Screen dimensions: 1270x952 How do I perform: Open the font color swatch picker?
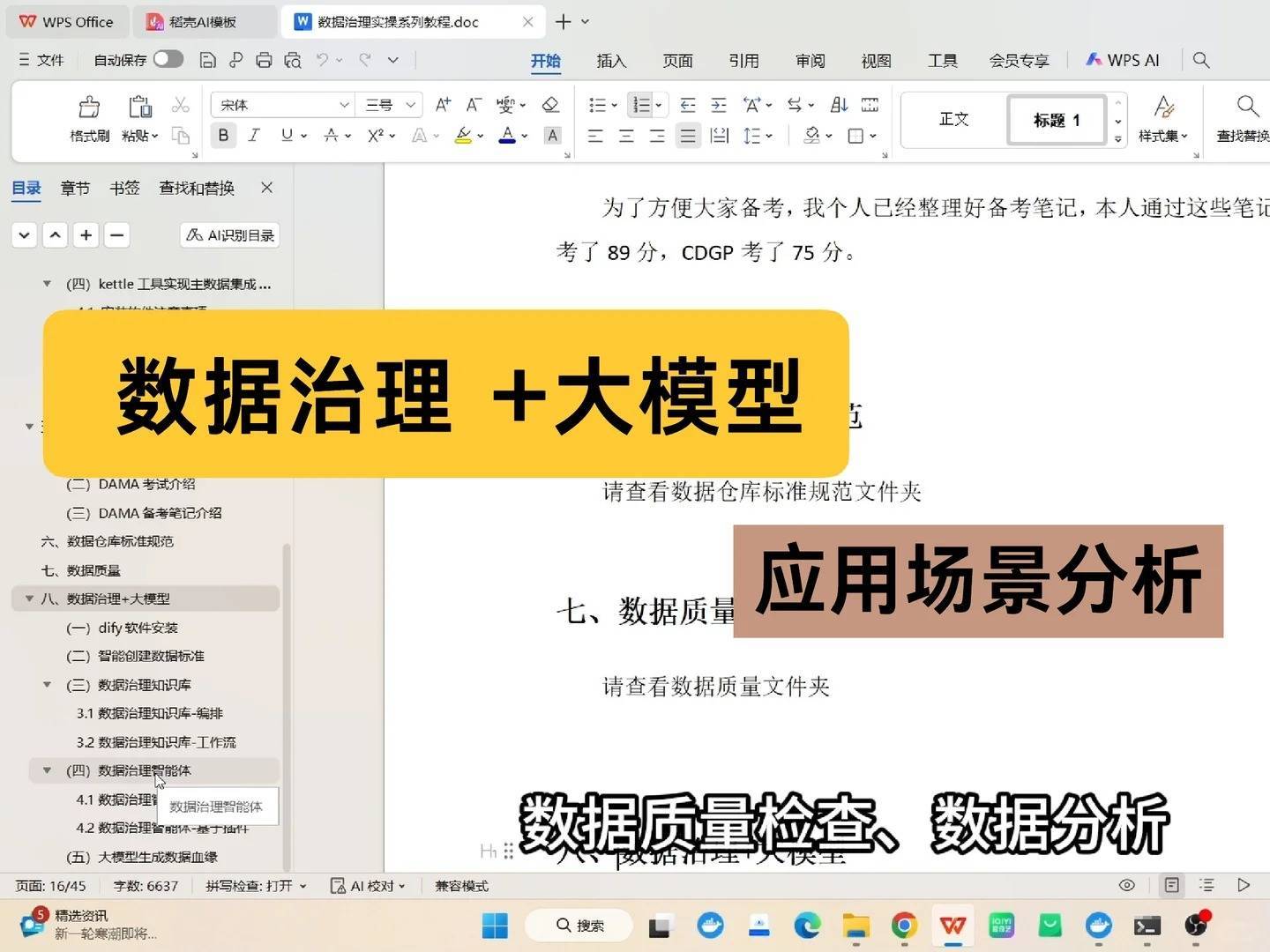click(x=522, y=135)
